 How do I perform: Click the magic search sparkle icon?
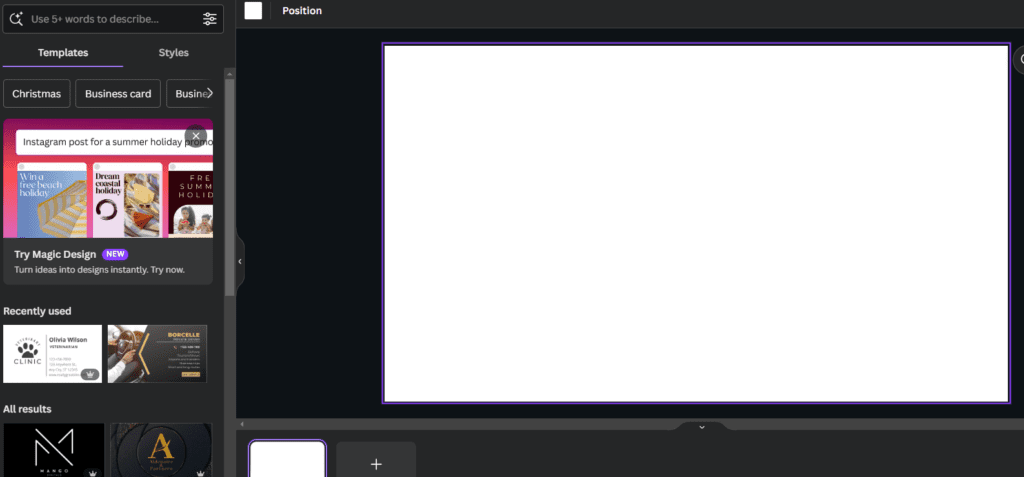16,19
